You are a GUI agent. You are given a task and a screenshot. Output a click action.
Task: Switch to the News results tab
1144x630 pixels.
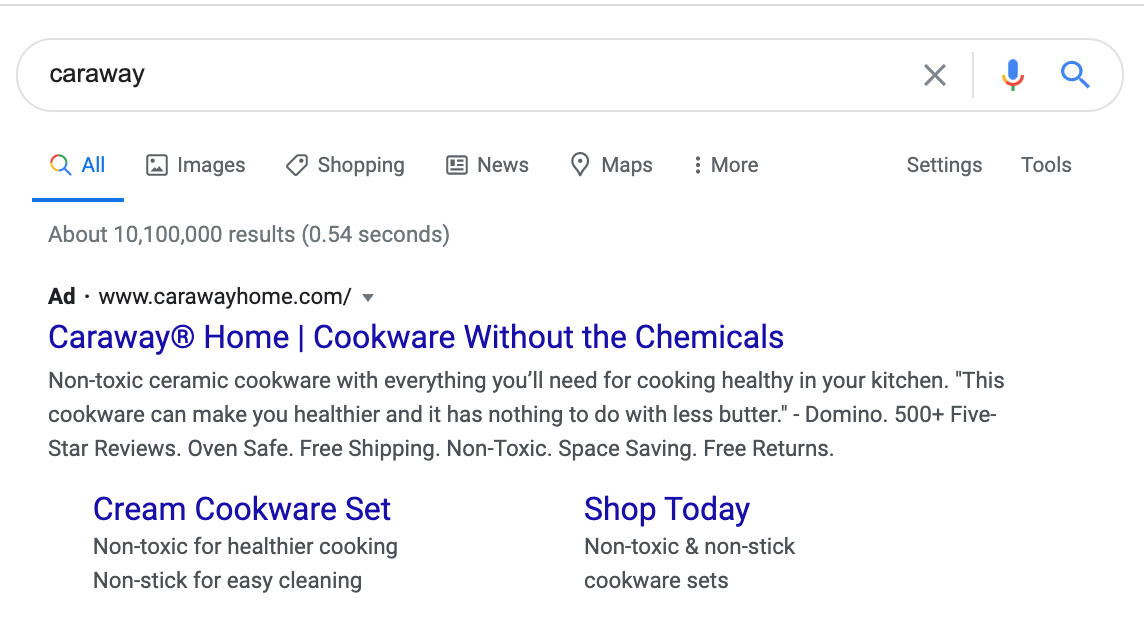click(x=487, y=165)
